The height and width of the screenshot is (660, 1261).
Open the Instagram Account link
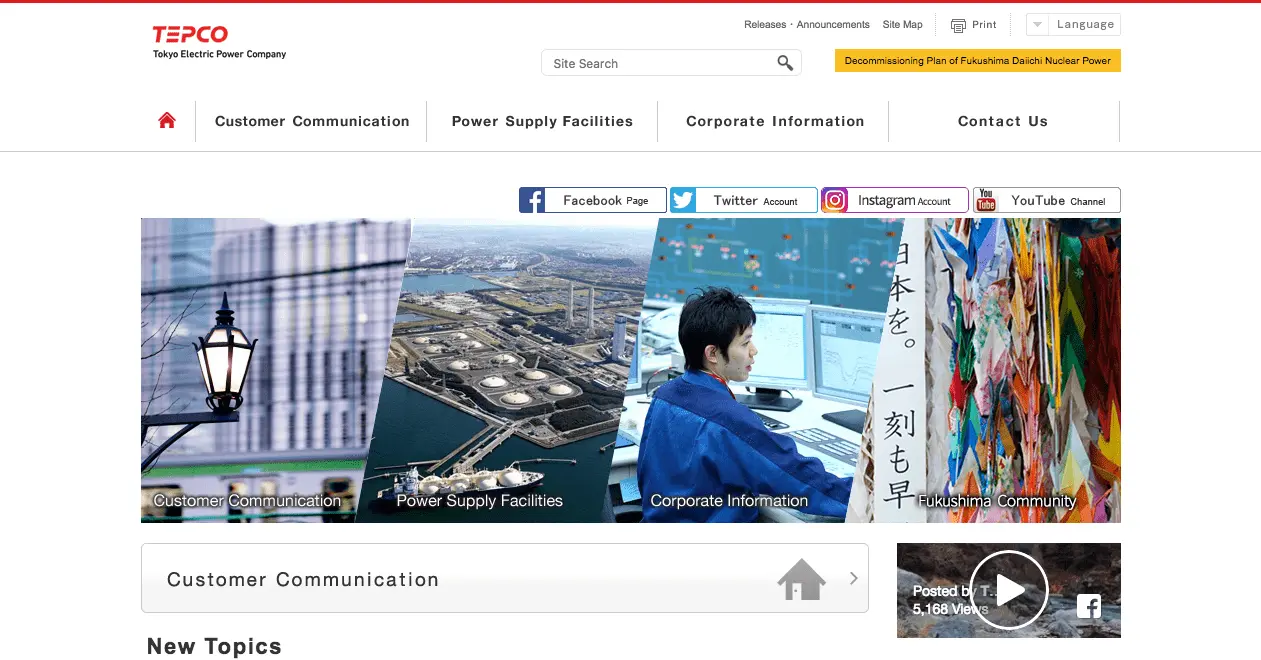pos(895,200)
